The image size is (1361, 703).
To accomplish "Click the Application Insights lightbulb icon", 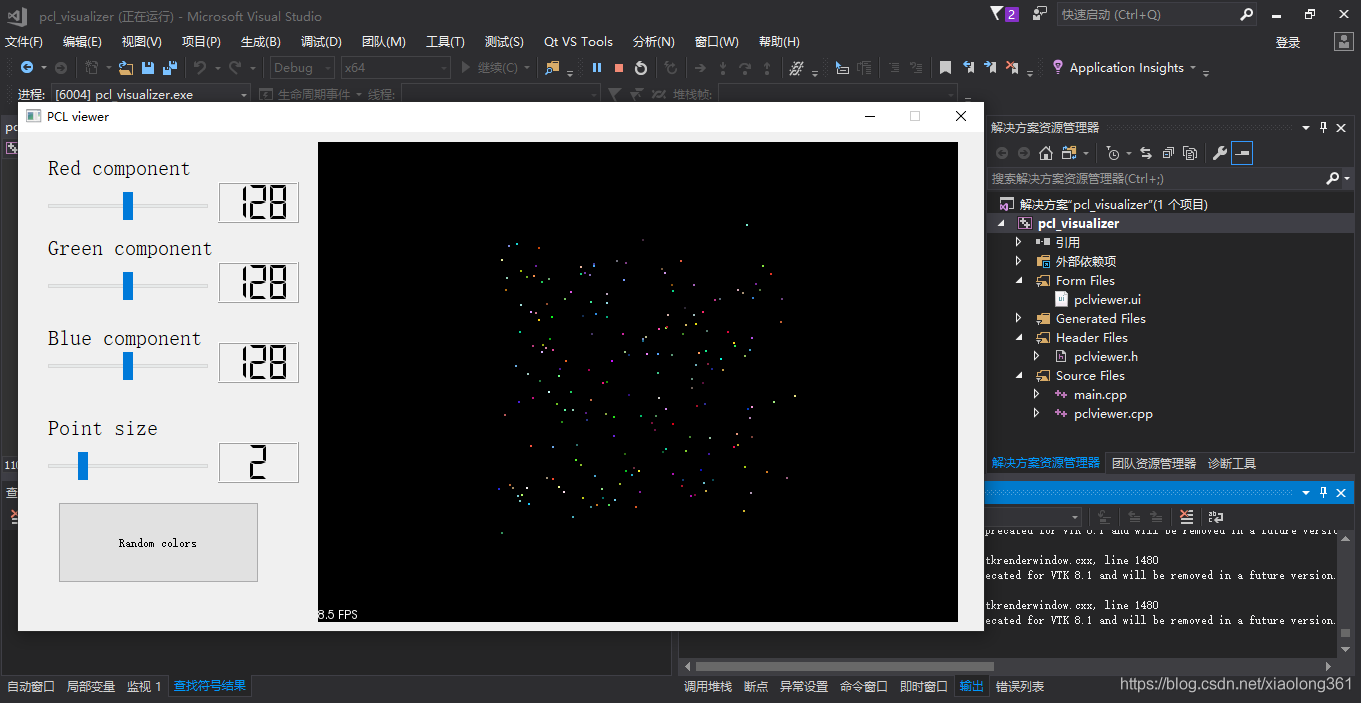I will [1058, 67].
